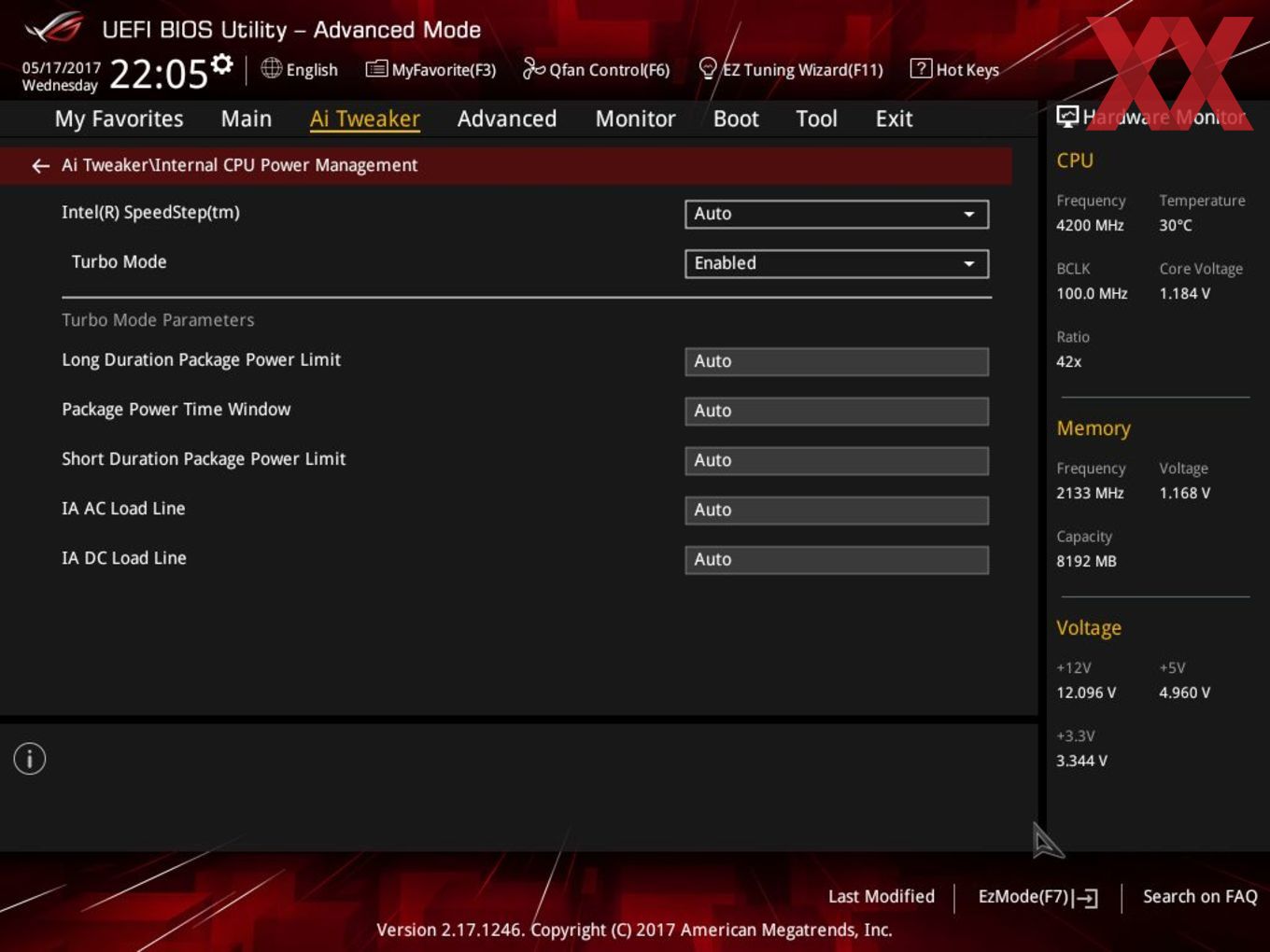Click BCLK value 100.0 MHz
The width and height of the screenshot is (1270, 952).
[1092, 293]
